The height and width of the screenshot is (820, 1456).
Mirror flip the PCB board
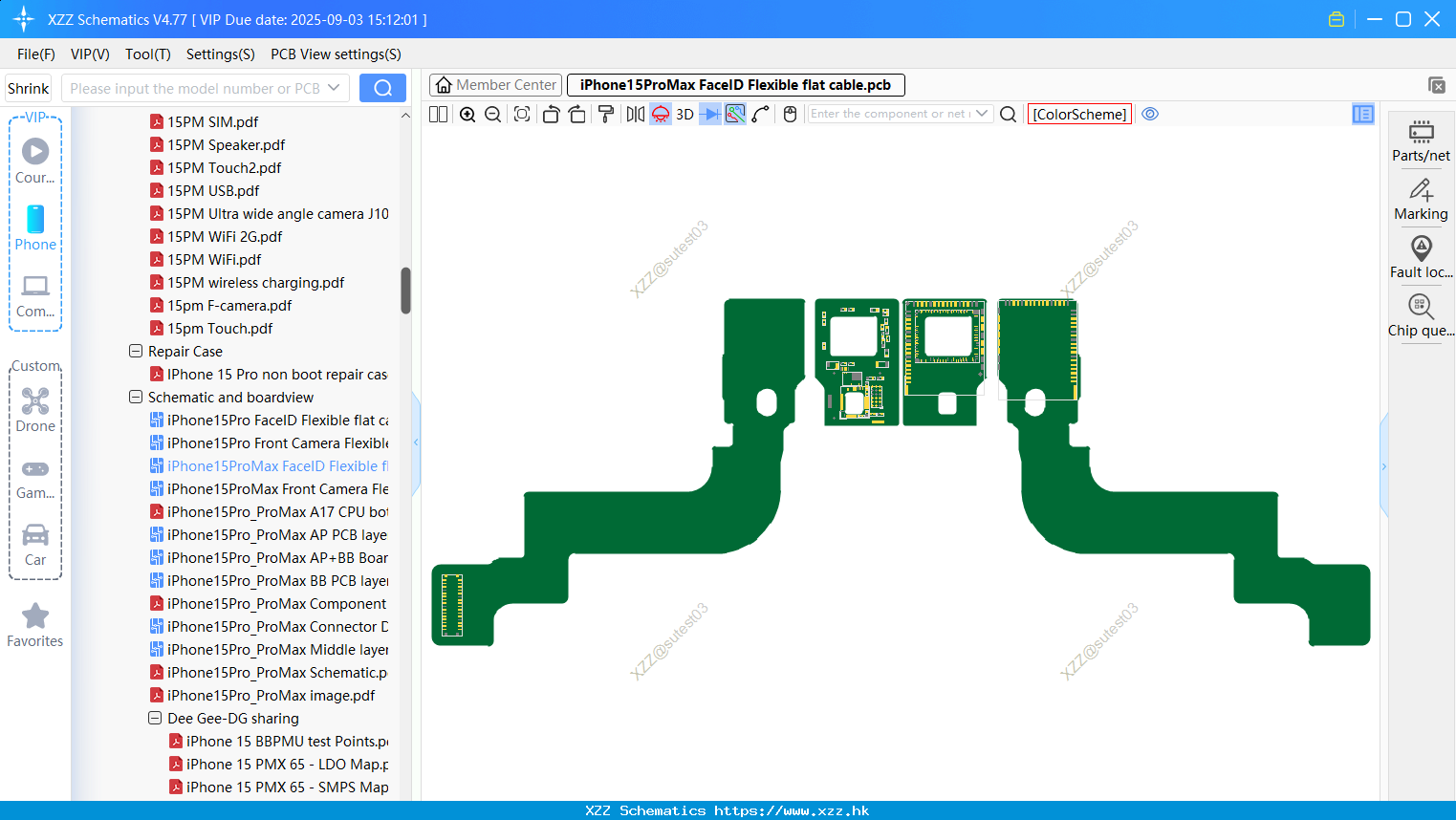coord(635,115)
